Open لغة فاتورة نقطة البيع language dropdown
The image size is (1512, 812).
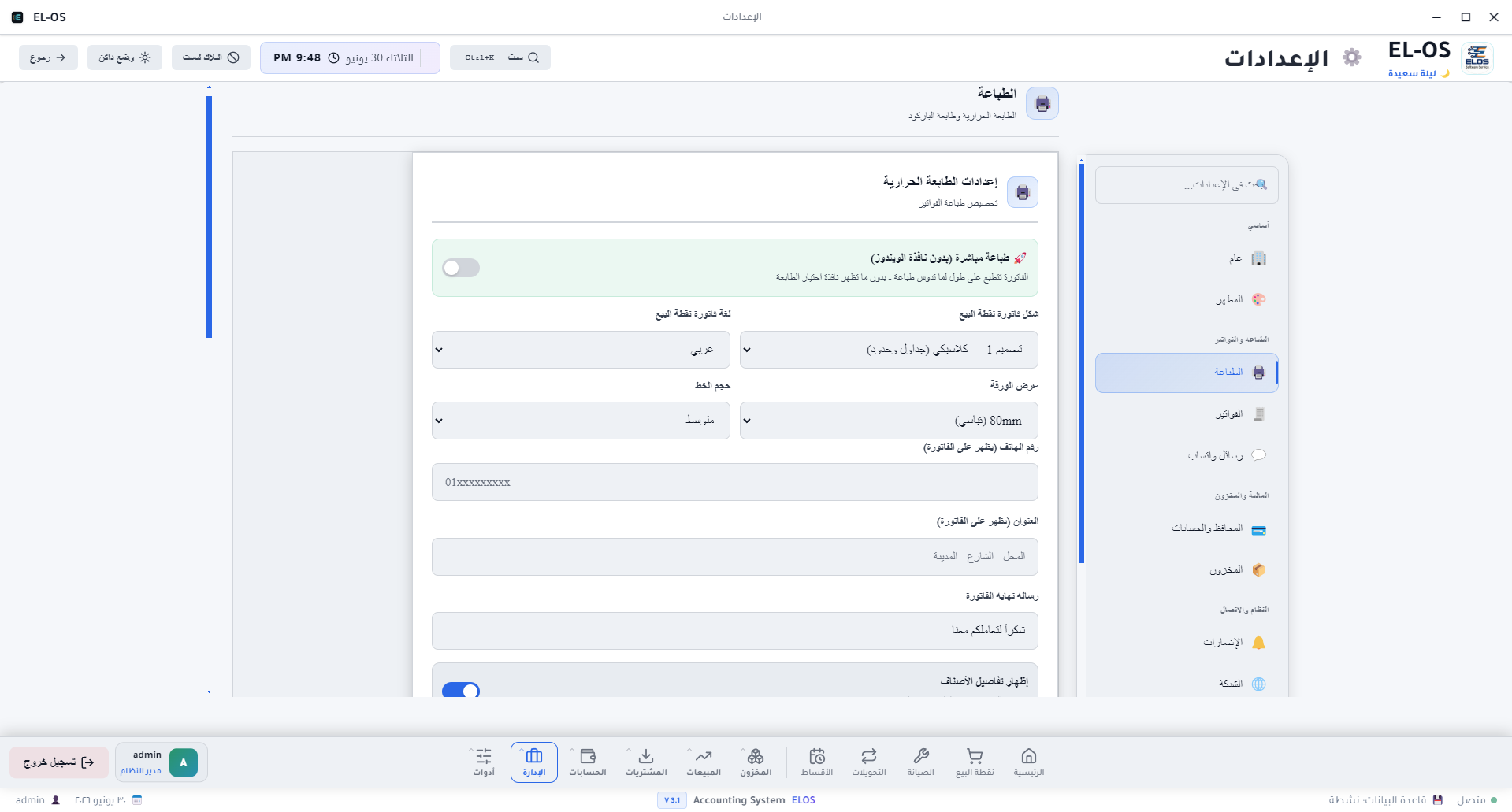point(581,350)
